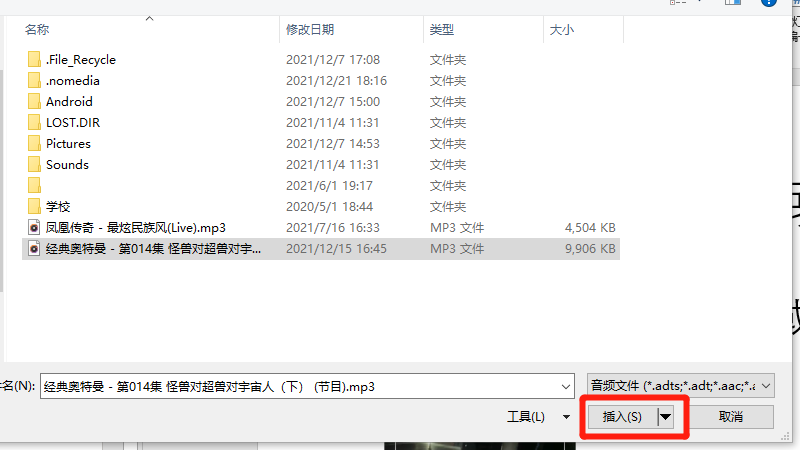Expand the file name combo box arrow
800x450 pixels.
click(565, 387)
